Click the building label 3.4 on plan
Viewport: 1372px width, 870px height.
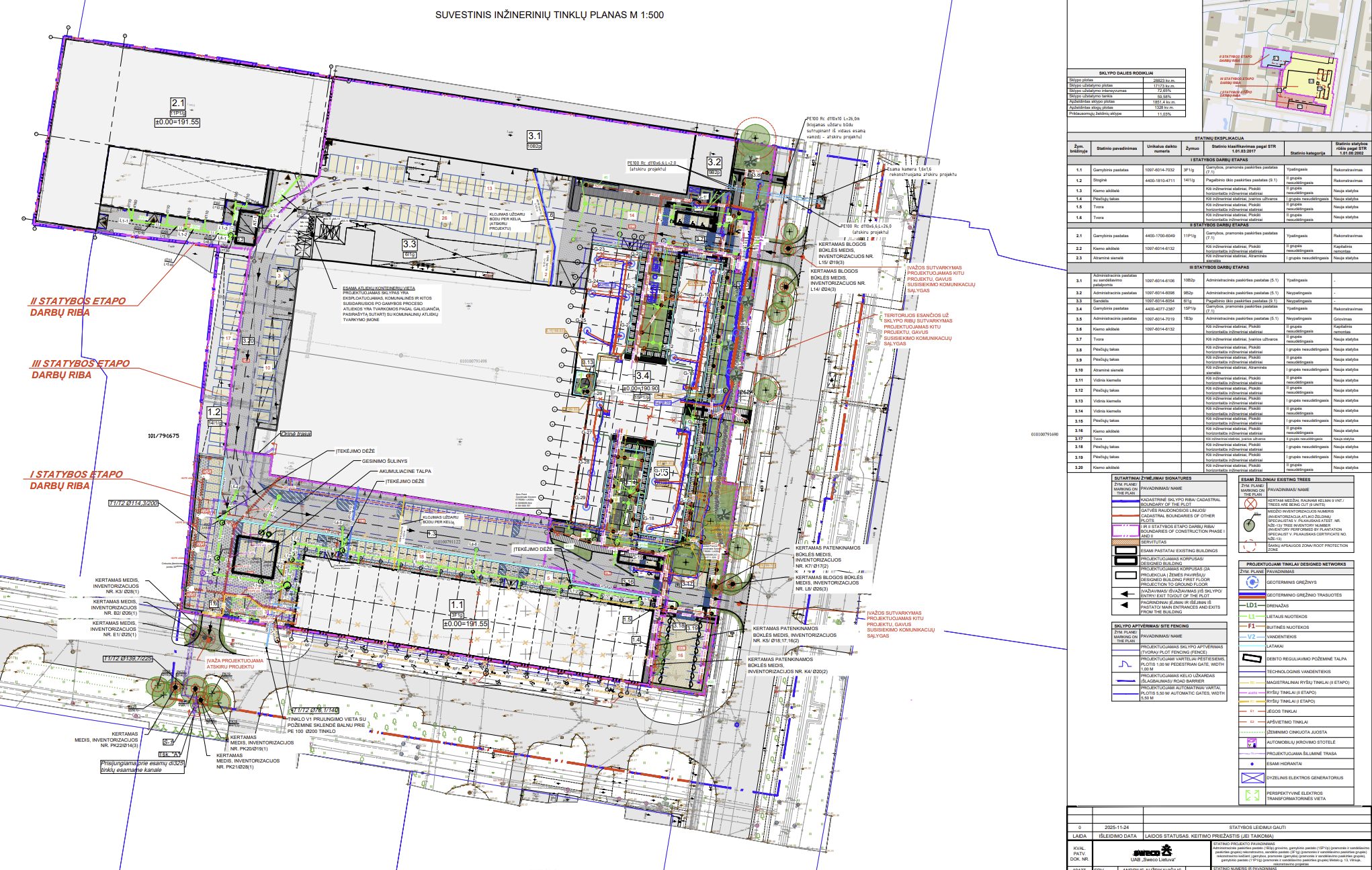[642, 376]
